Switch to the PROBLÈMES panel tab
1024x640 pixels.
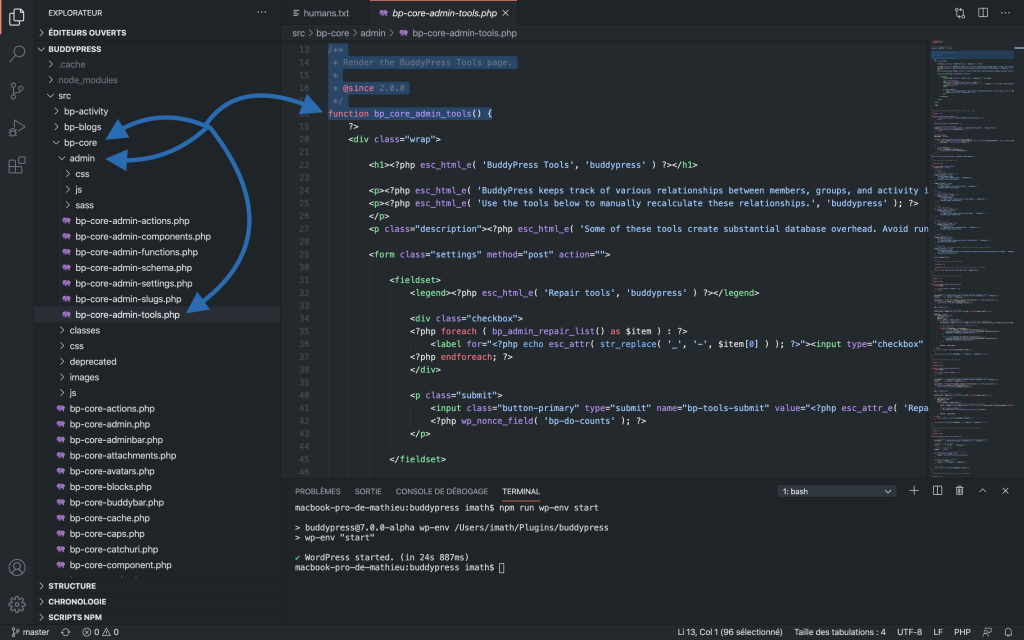(317, 492)
